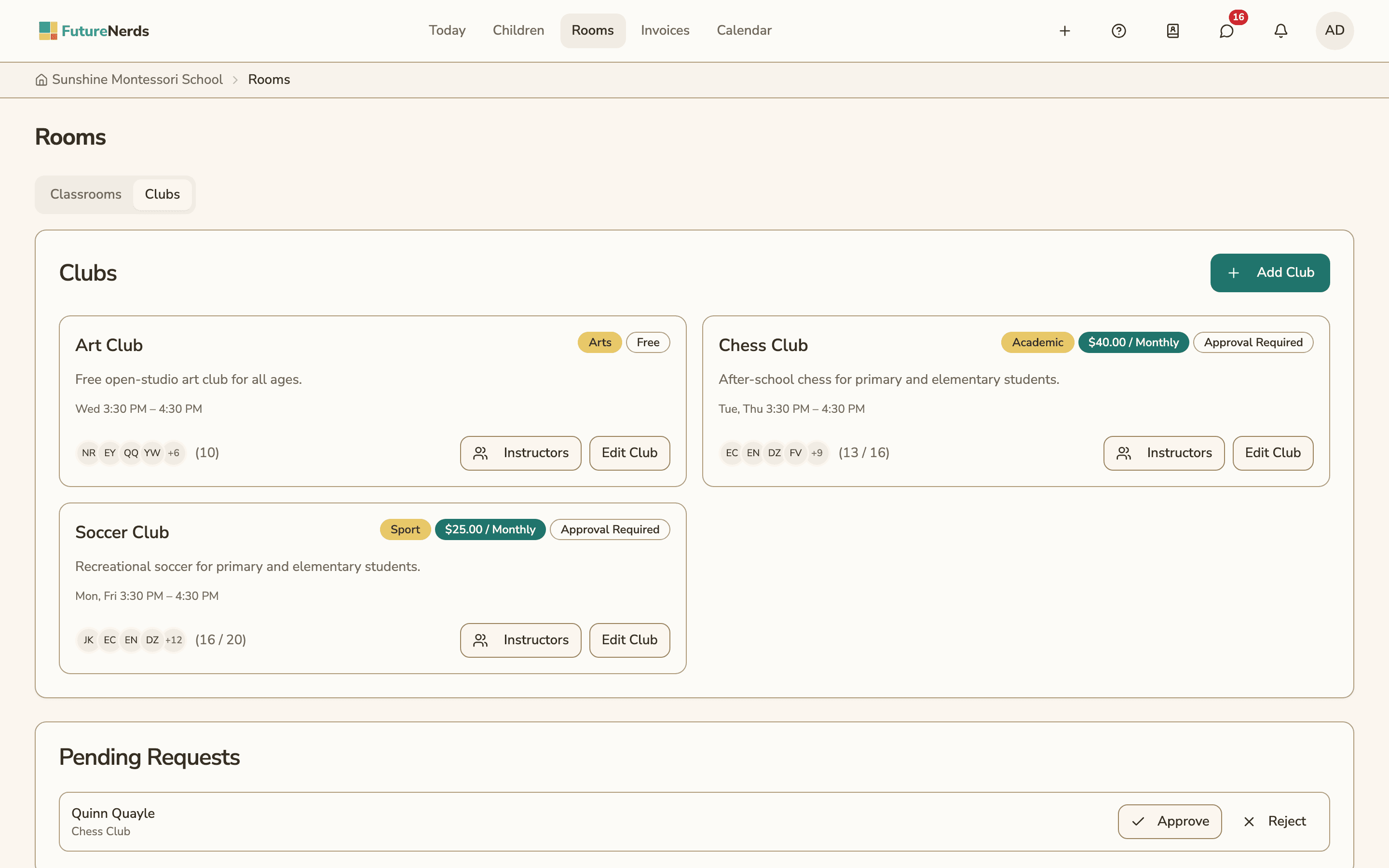Click Soccer Club's Approval Required badge
Viewport: 1389px width, 868px height.
610,530
